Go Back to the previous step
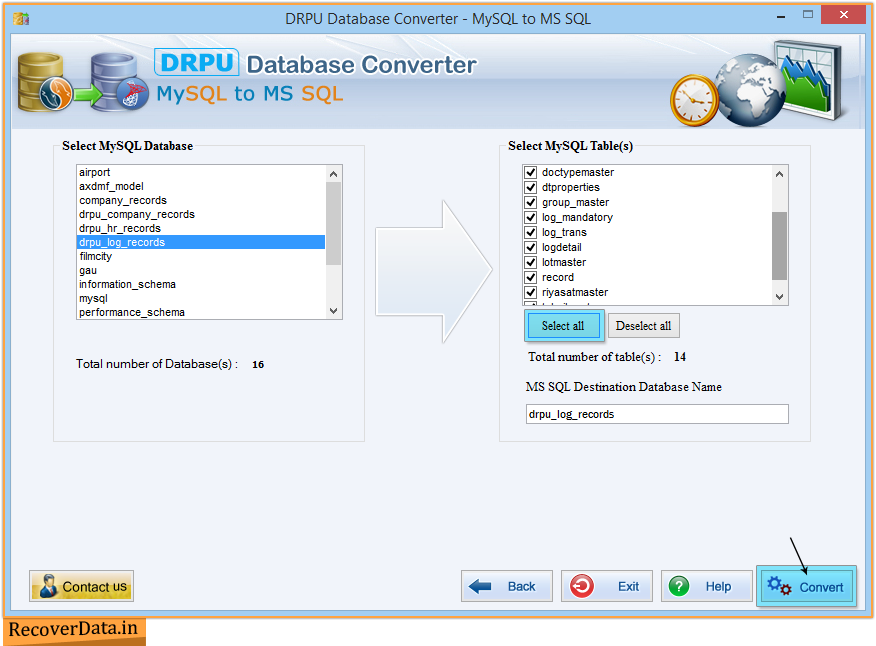The image size is (876, 646). (x=507, y=586)
